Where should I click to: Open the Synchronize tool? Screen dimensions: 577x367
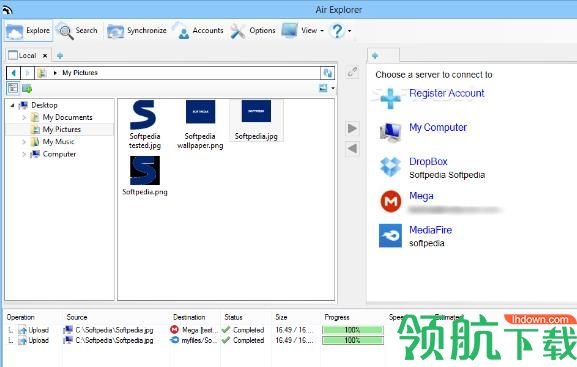click(x=137, y=31)
